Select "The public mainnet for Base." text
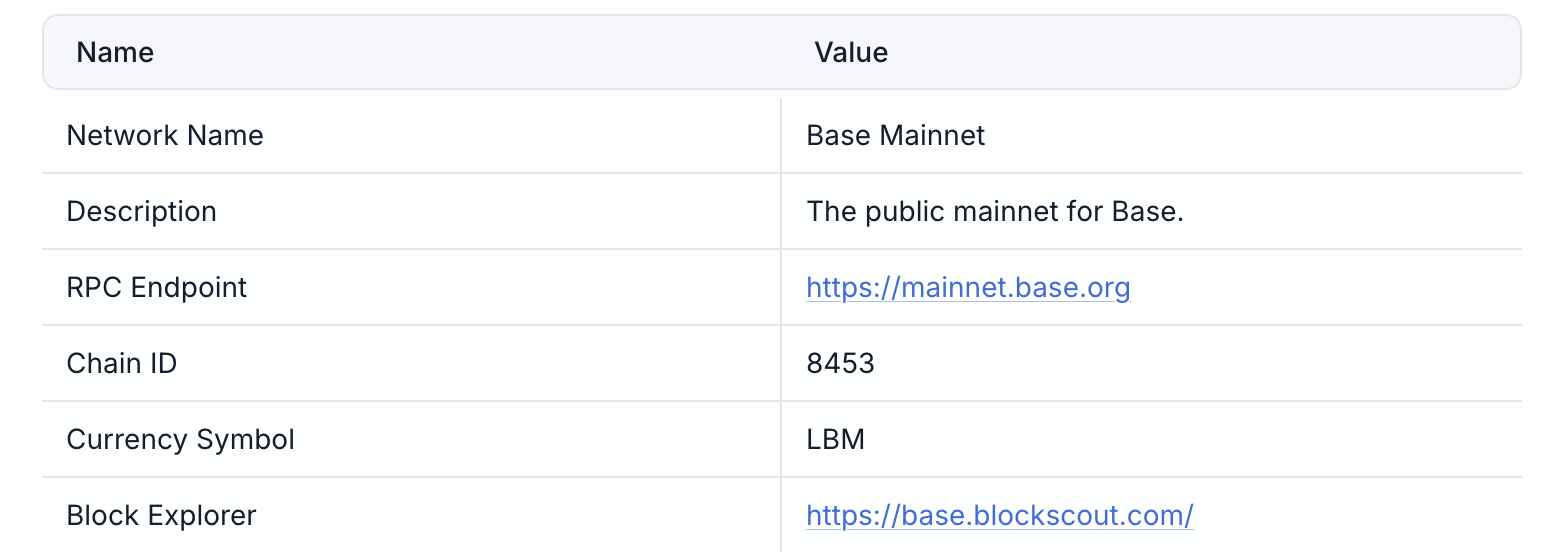Viewport: 1562px width, 558px height. click(994, 212)
